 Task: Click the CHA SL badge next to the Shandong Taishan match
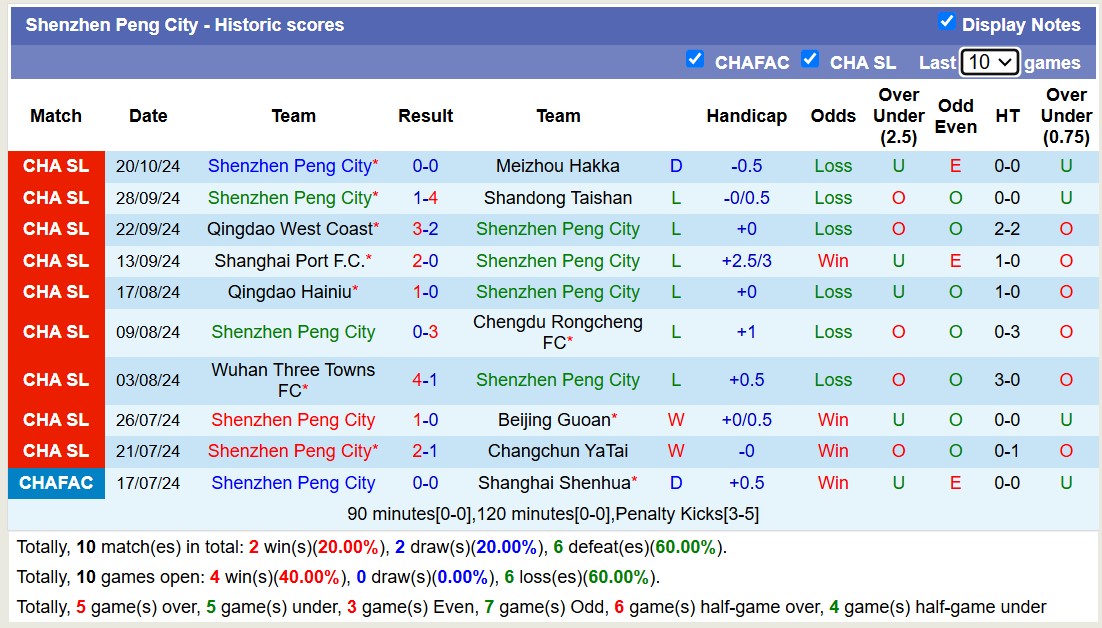[x=56, y=198]
